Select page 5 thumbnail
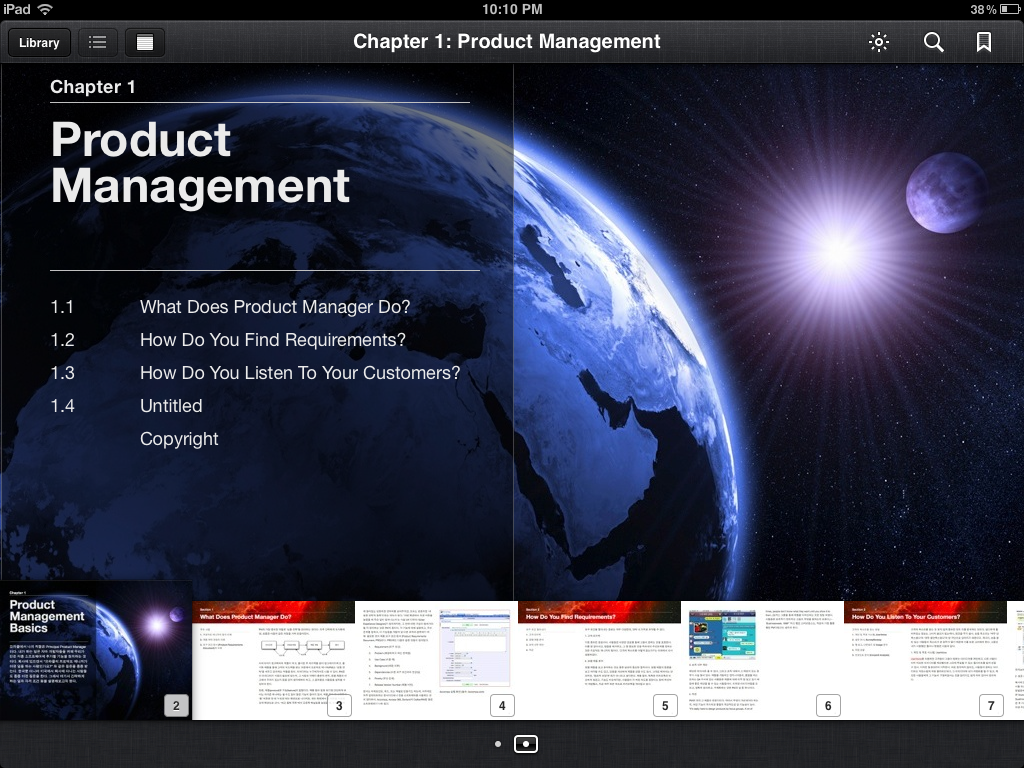The image size is (1024, 768). 599,660
